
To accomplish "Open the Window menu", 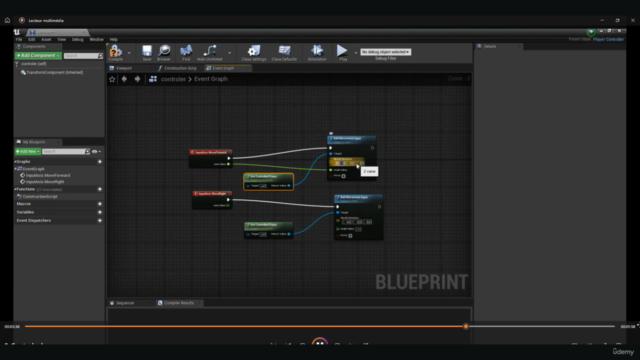I will 96,40.
